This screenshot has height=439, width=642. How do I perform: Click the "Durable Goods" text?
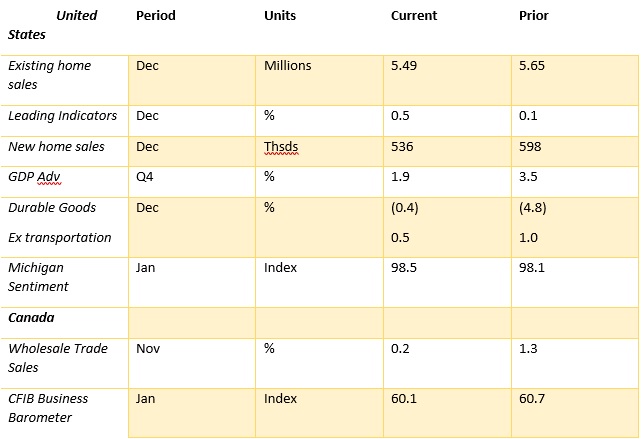[52, 208]
